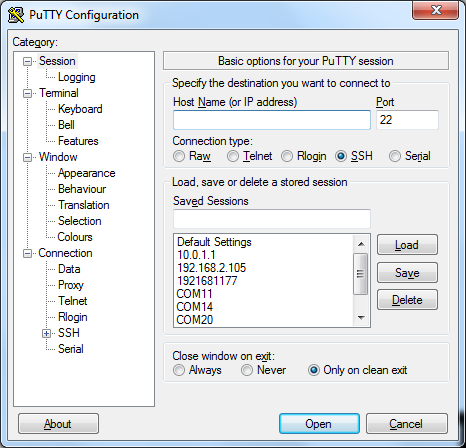
Task: Collapse the Connection category node
Action: coord(27,253)
